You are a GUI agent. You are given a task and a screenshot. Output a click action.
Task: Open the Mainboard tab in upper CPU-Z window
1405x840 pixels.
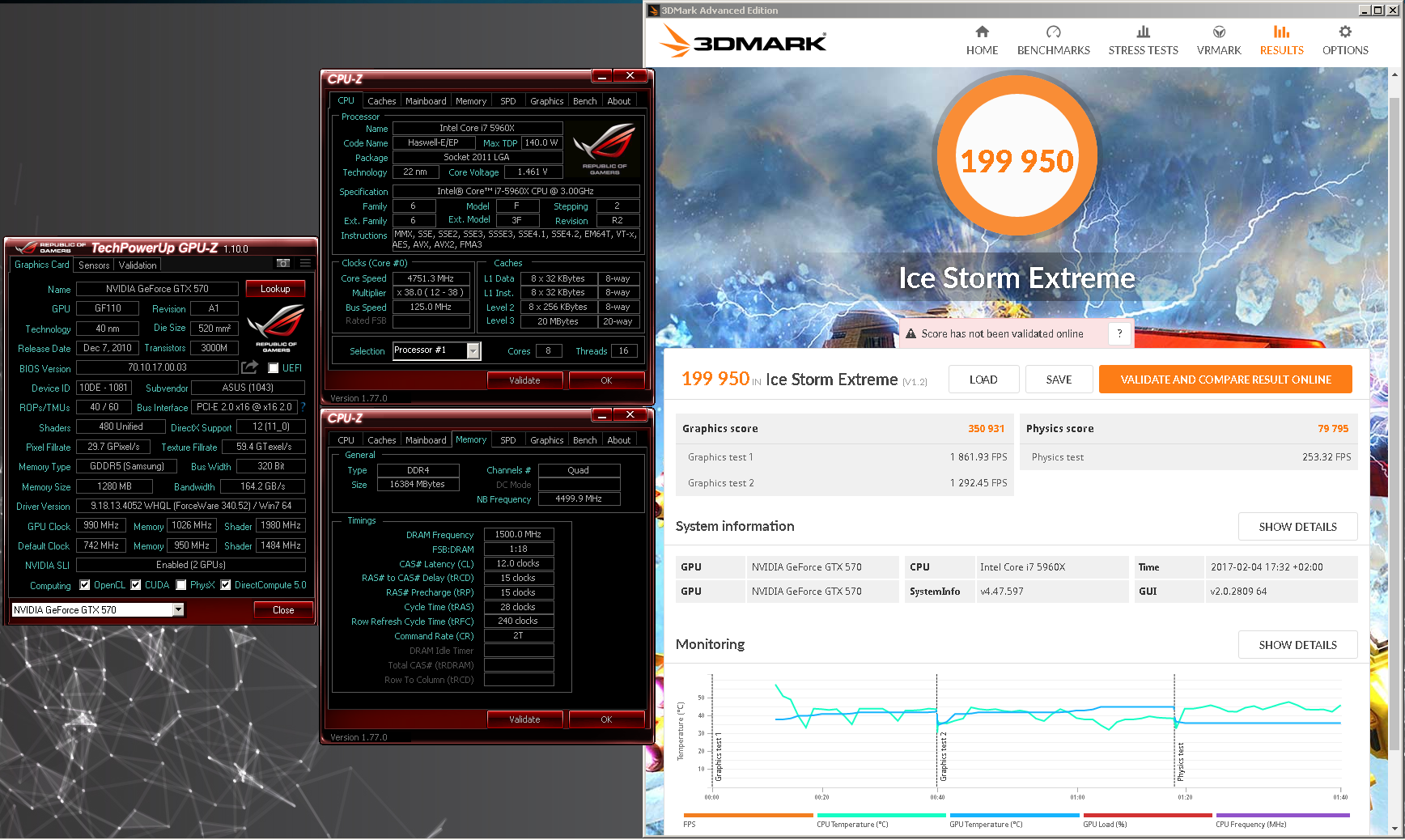[x=426, y=101]
